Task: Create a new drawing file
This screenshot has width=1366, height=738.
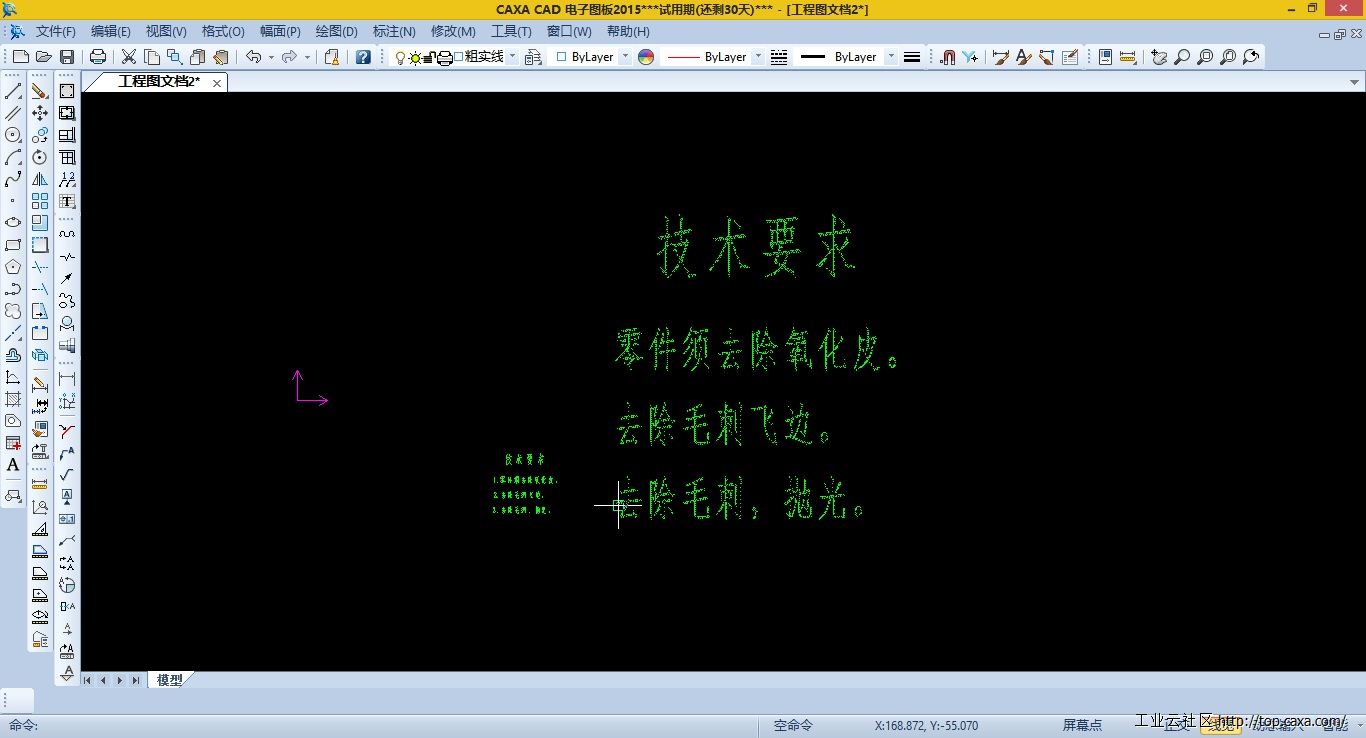Action: [20, 57]
